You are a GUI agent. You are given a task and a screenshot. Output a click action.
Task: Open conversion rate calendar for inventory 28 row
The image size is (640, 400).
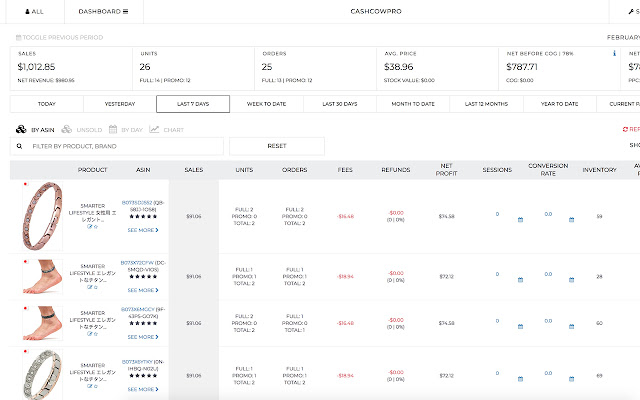pos(571,280)
